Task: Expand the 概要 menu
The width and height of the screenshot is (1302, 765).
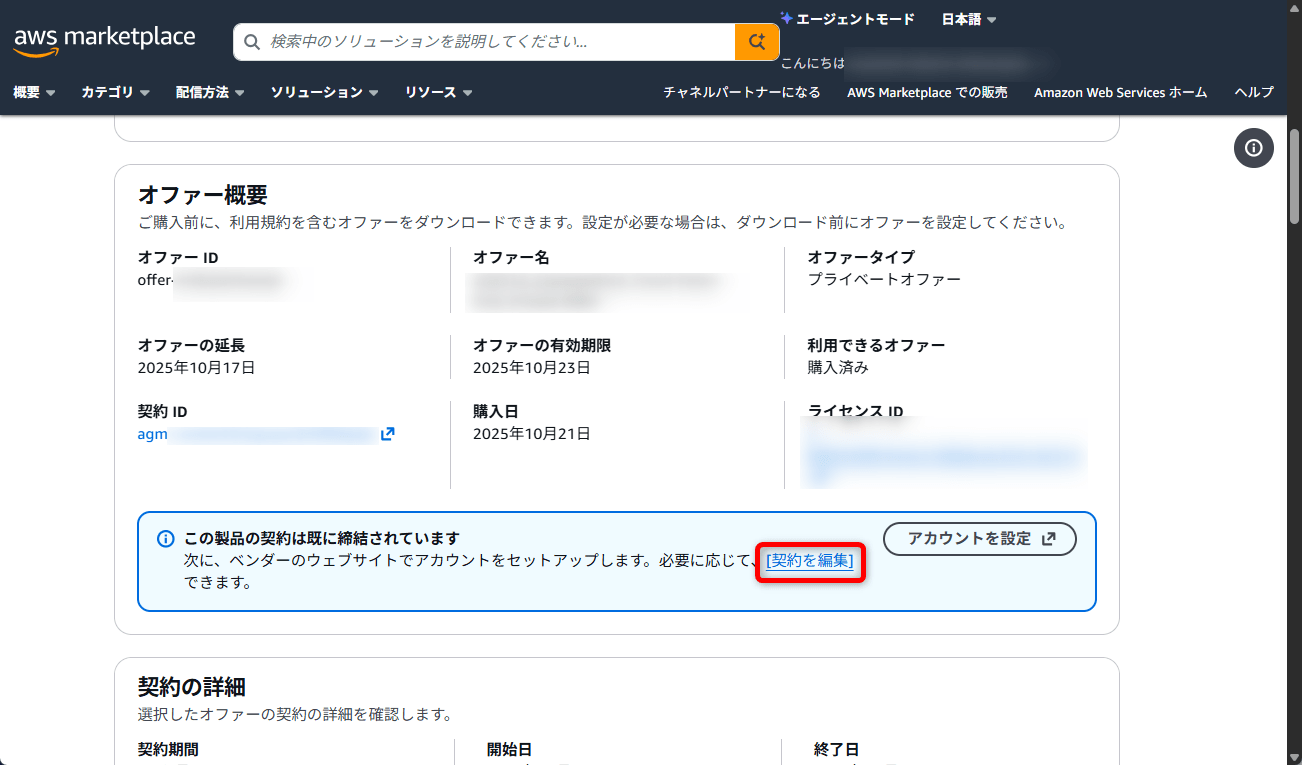Action: [34, 92]
